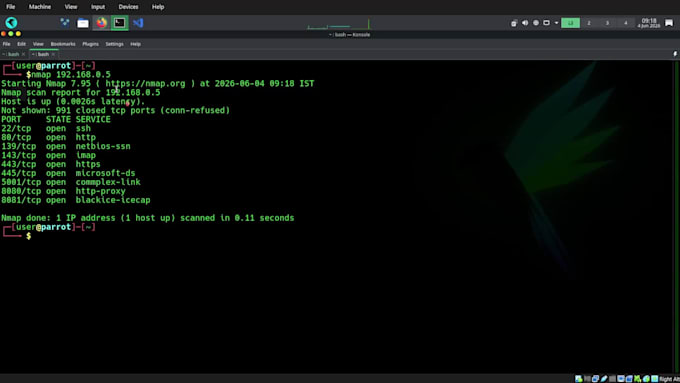The image size is (680, 383).
Task: Click the clipboard tray icon
Action: (x=514, y=23)
